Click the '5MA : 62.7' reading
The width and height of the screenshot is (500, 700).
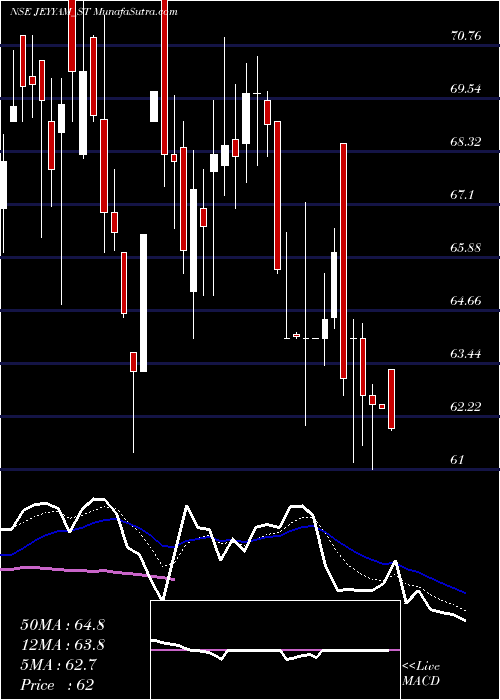tap(58, 665)
